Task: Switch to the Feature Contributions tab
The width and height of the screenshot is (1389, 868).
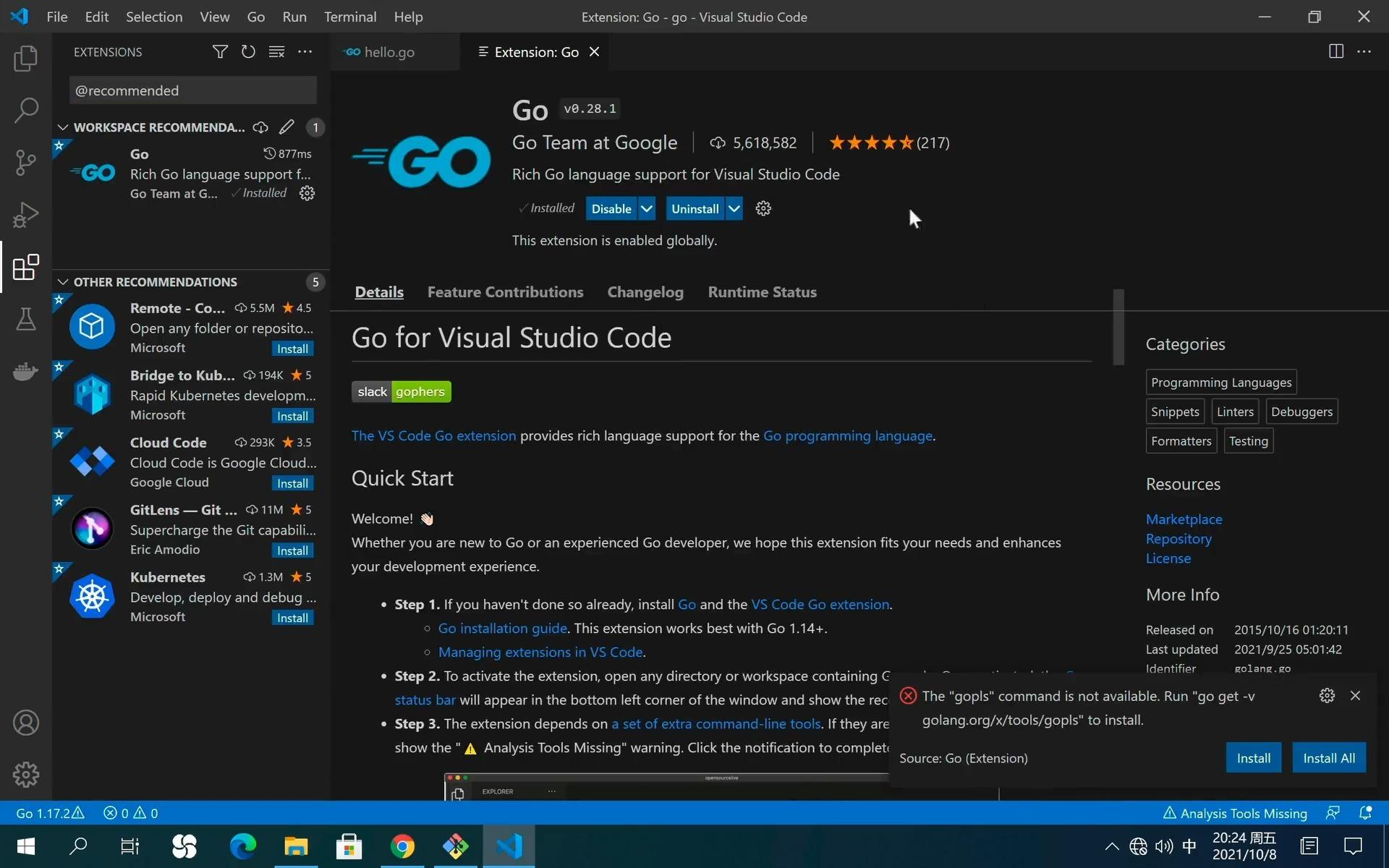Action: coord(505,292)
